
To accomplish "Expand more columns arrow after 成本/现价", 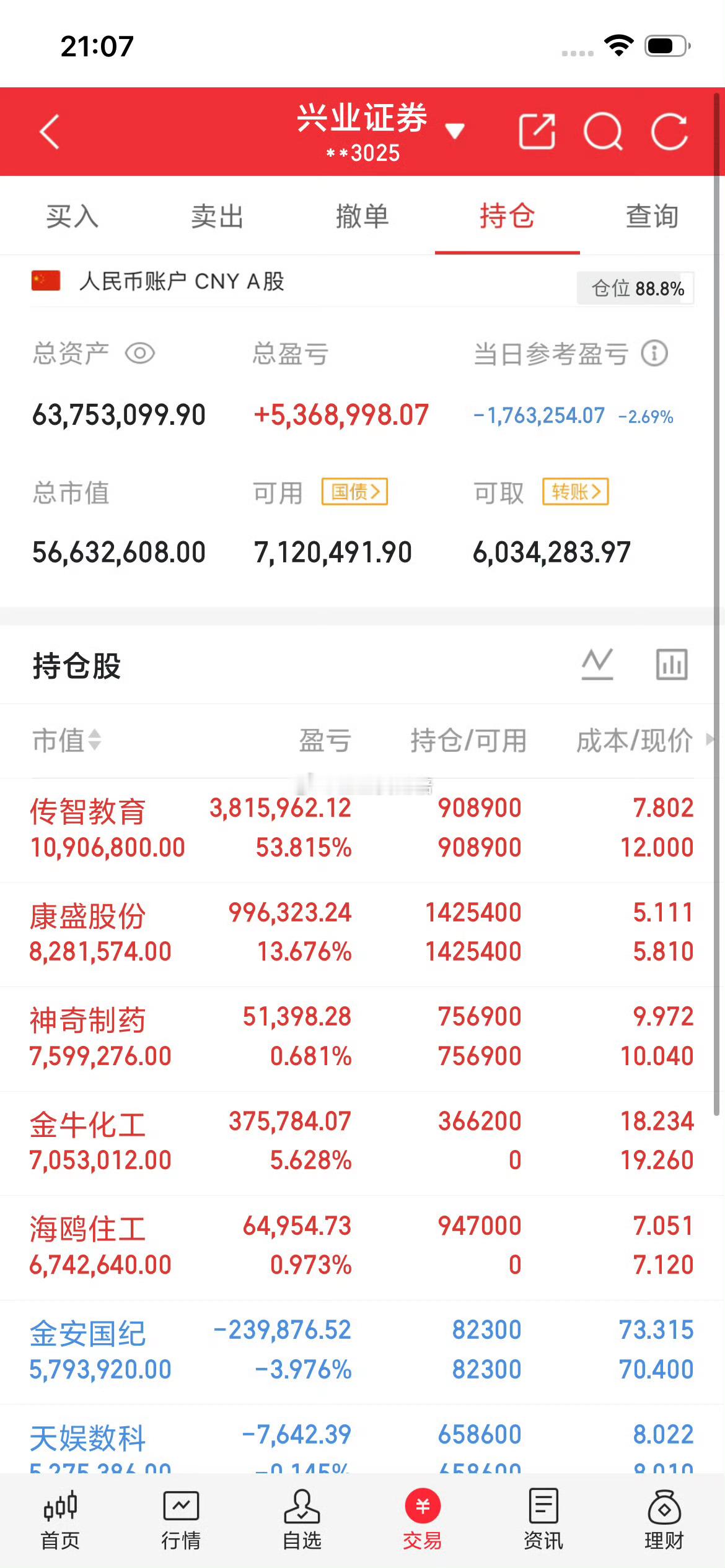I will [x=710, y=739].
